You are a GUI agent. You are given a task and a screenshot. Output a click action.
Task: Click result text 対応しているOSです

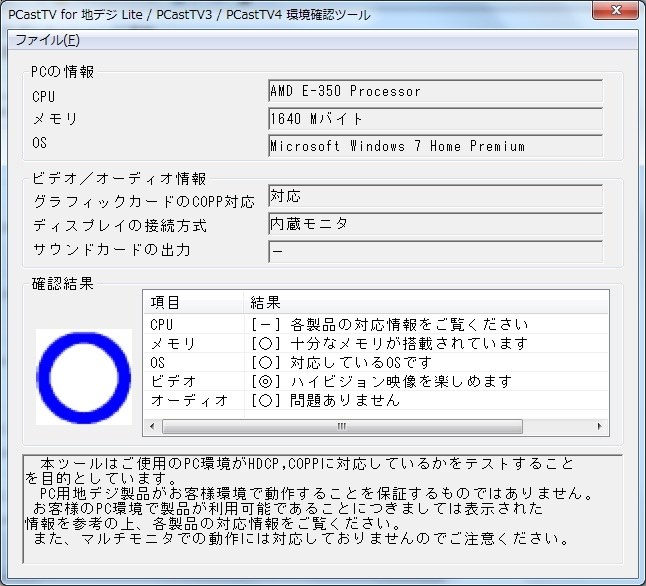361,362
